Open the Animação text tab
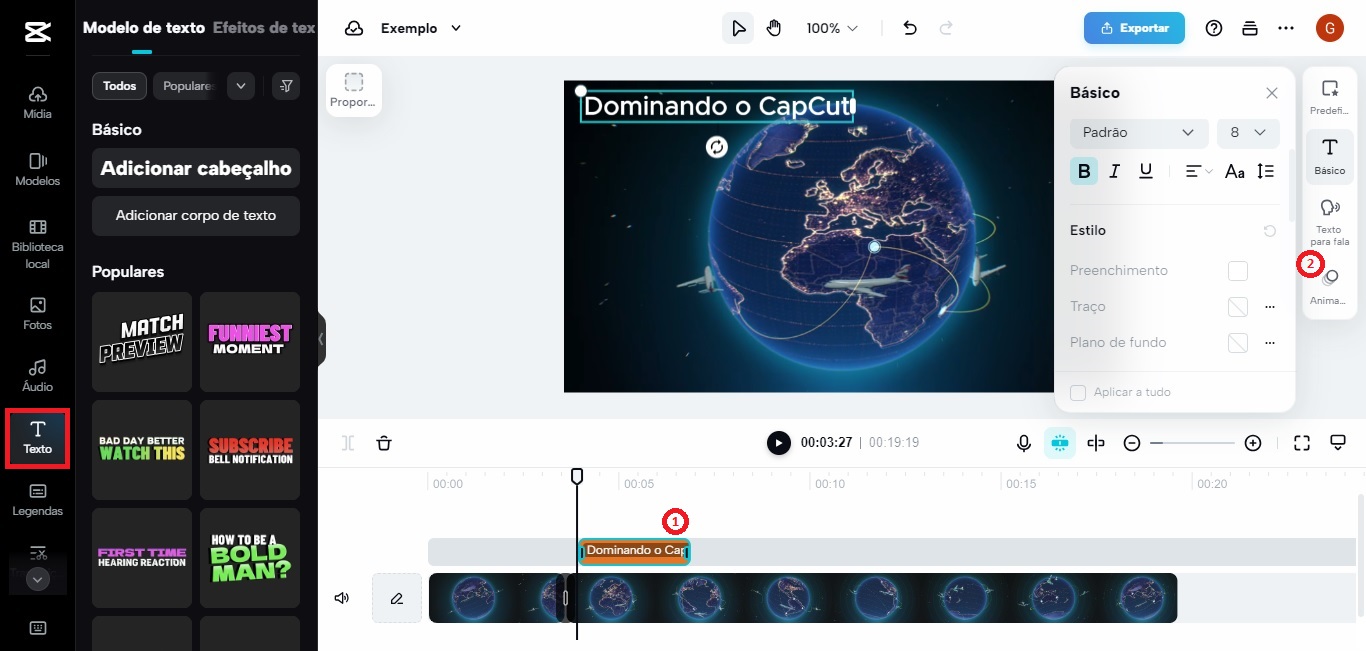This screenshot has width=1366, height=651. [1330, 287]
